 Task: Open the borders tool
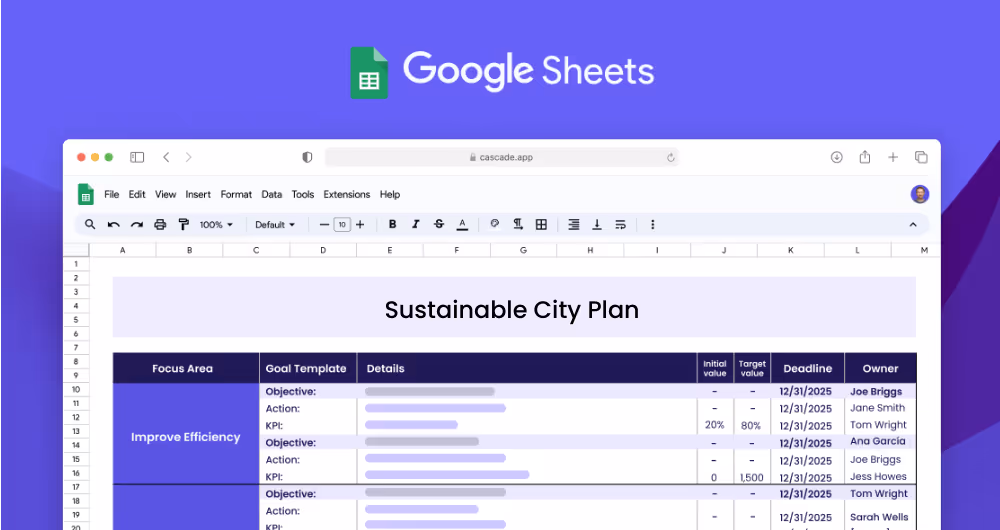tap(541, 225)
